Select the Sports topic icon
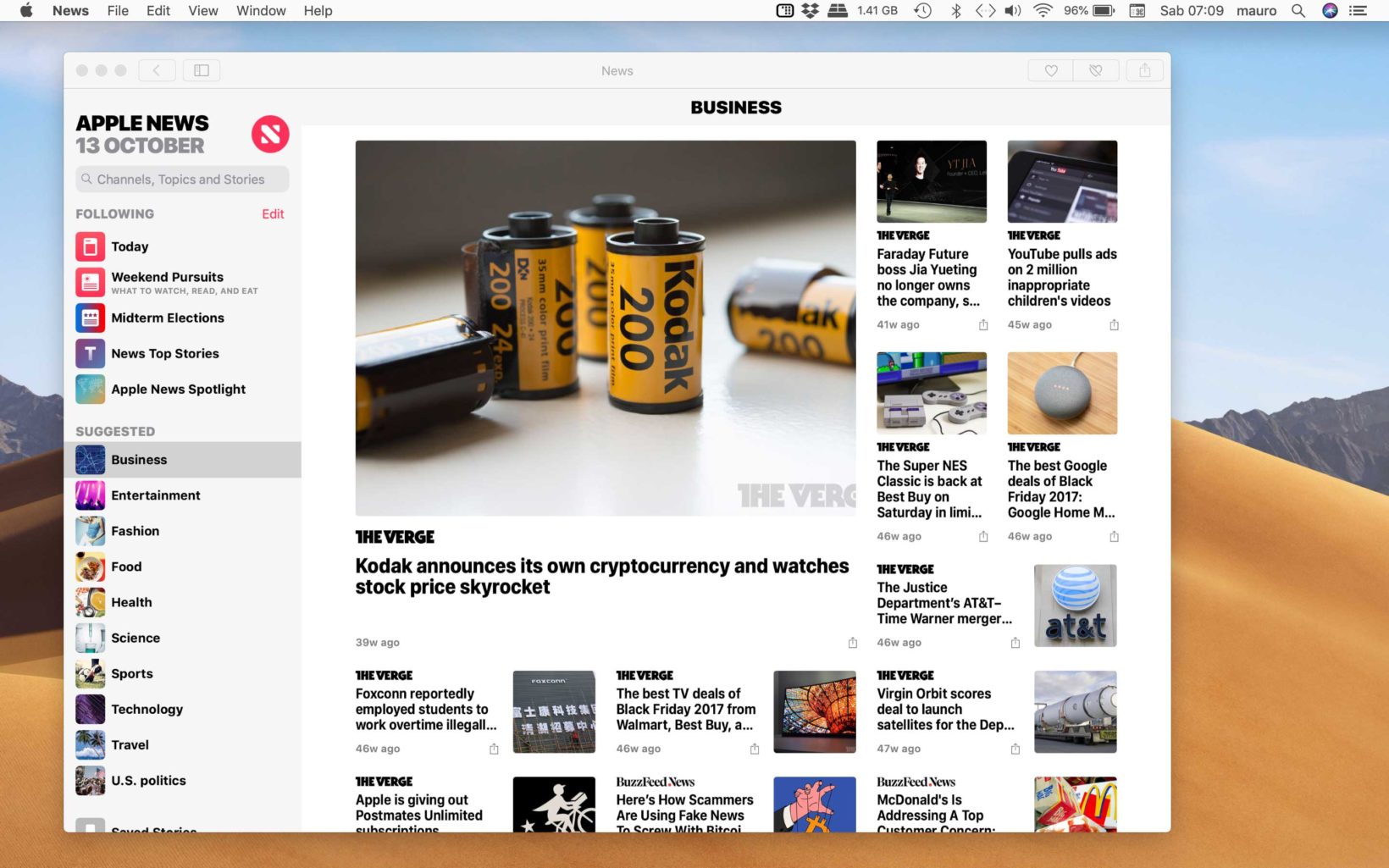 pyautogui.click(x=91, y=673)
